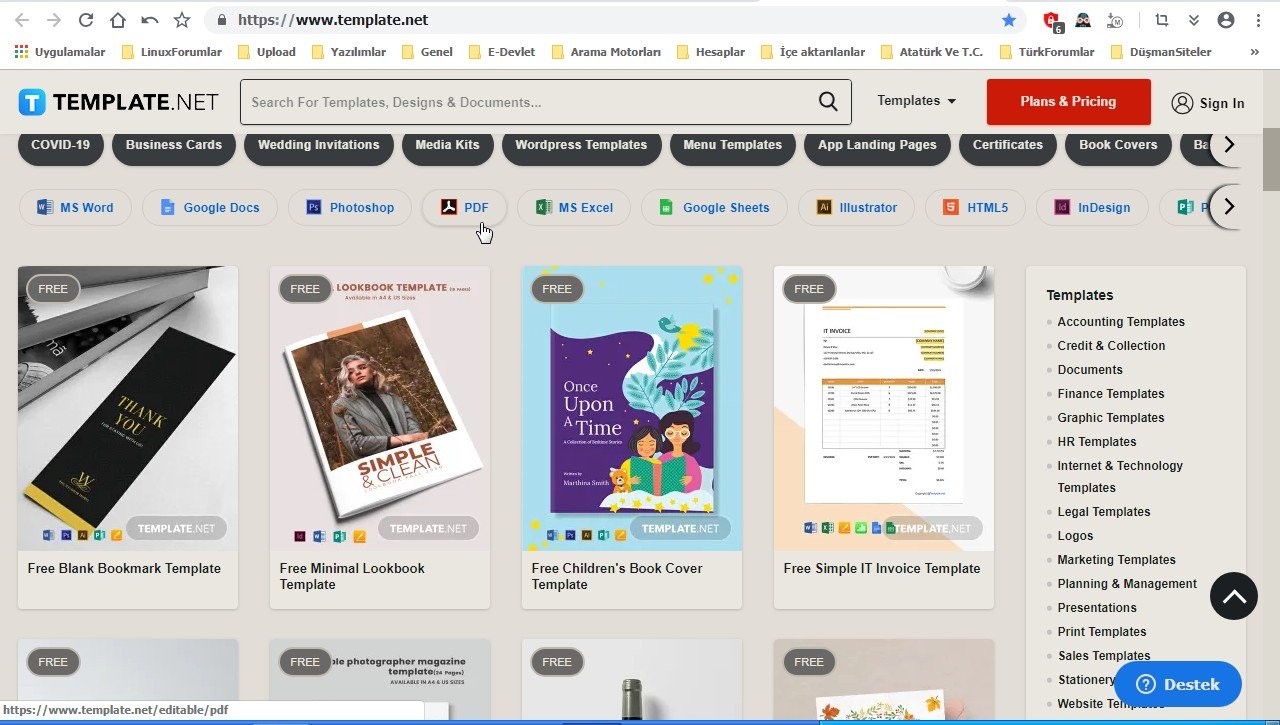Image resolution: width=1280 pixels, height=725 pixels.
Task: Open the Presentations sidebar link
Action: (x=1097, y=608)
